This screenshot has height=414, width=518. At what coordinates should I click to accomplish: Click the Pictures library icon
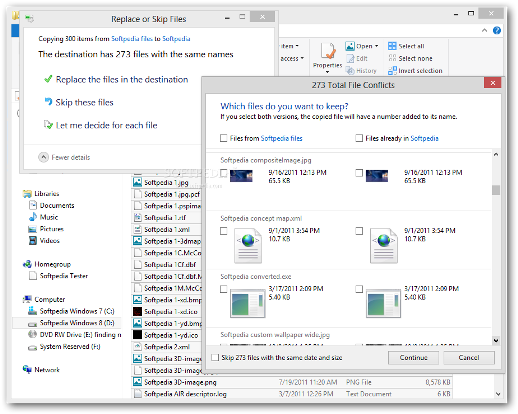click(33, 229)
